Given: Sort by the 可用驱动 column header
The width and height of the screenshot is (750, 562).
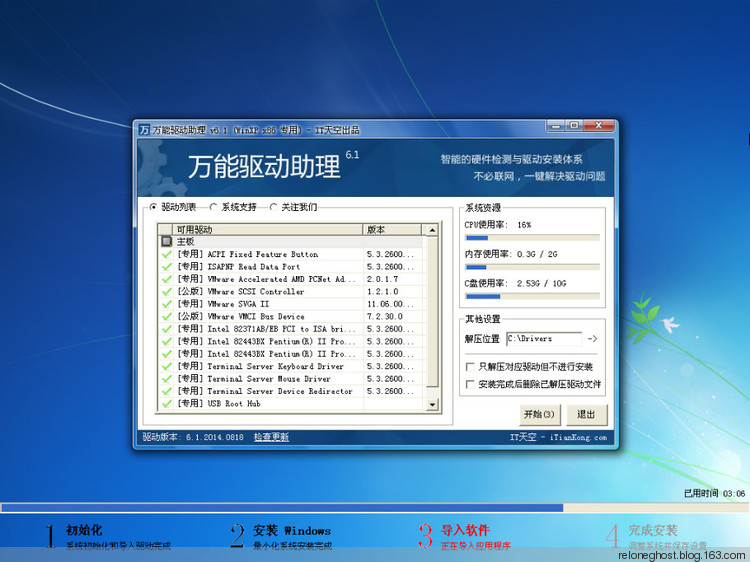Looking at the screenshot, I should 267,230.
